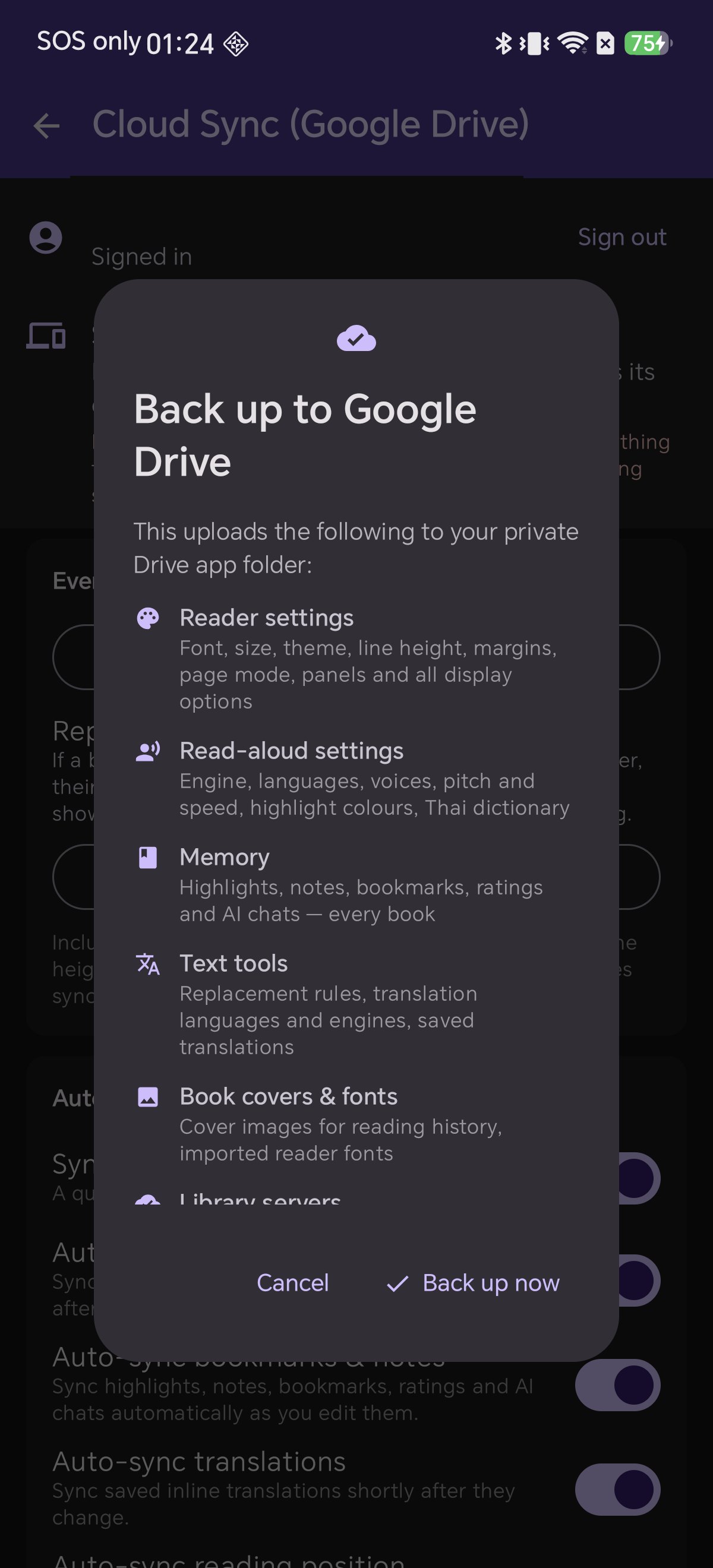713x1568 pixels.
Task: Tap the cloud check icon atop dialog
Action: tap(356, 339)
